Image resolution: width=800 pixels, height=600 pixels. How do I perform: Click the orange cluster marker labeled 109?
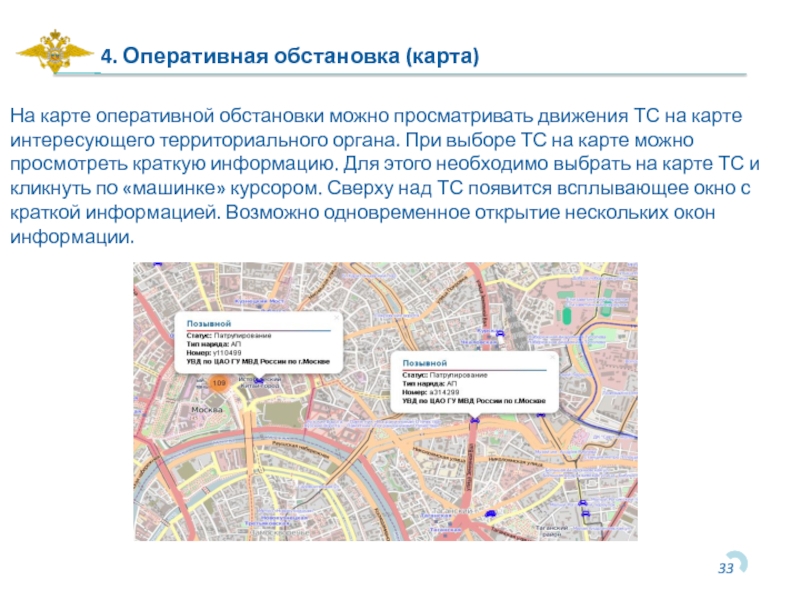click(220, 383)
